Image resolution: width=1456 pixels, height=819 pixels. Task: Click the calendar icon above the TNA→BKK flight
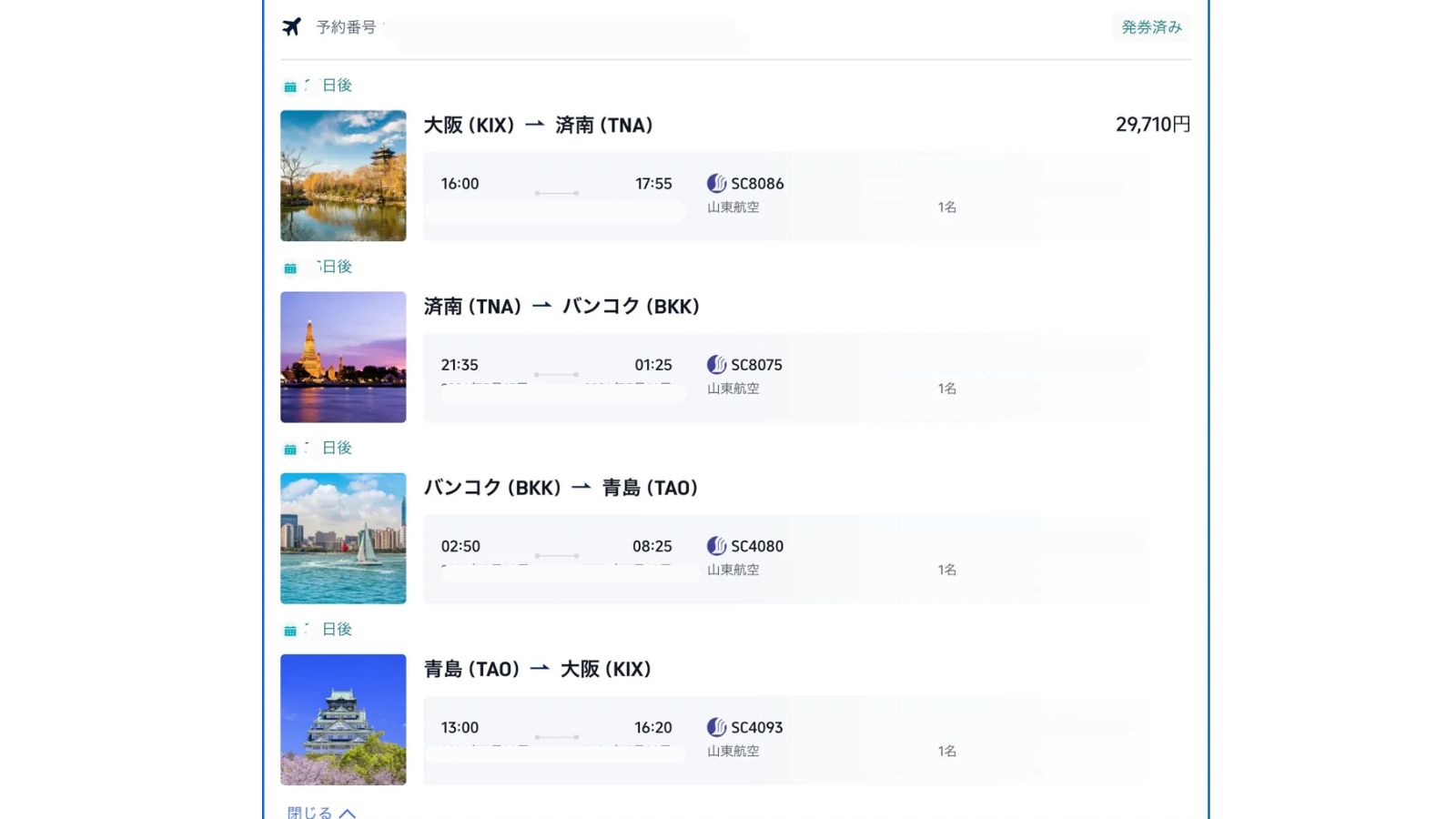(x=289, y=266)
